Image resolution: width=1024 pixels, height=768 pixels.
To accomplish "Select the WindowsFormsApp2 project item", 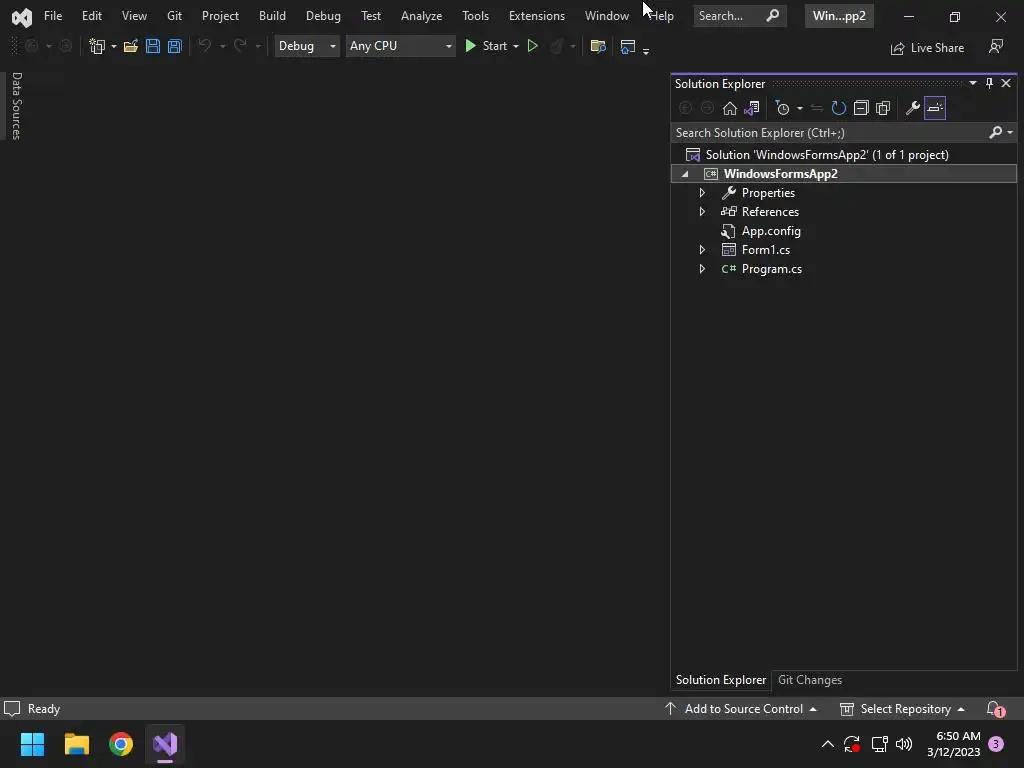I will (x=780, y=174).
